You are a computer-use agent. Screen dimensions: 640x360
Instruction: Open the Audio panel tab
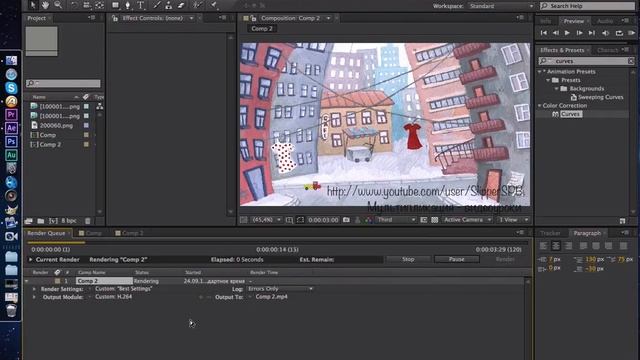[605, 21]
